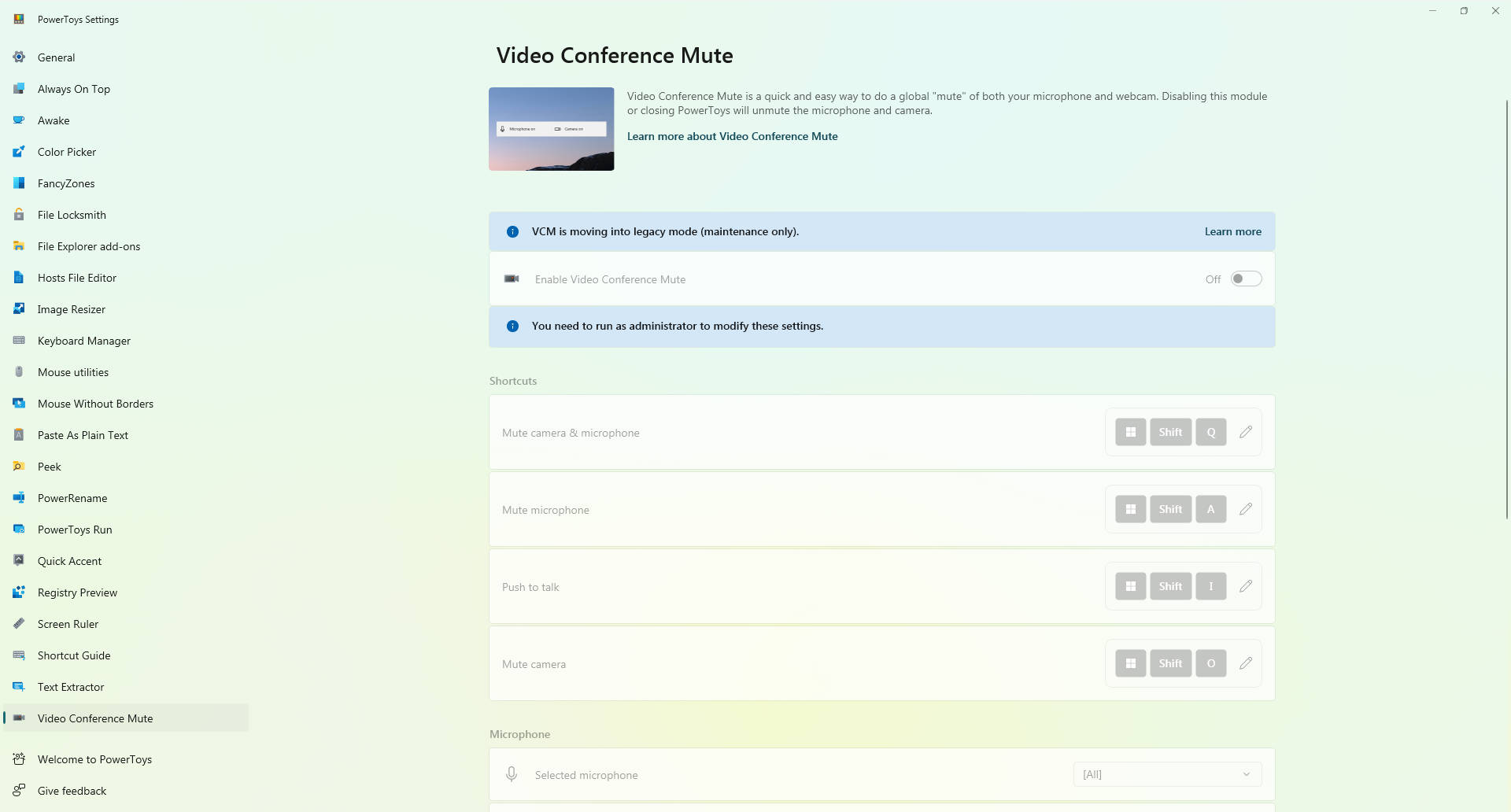Click the Color Picker sidebar icon
1511x812 pixels.
click(x=19, y=152)
